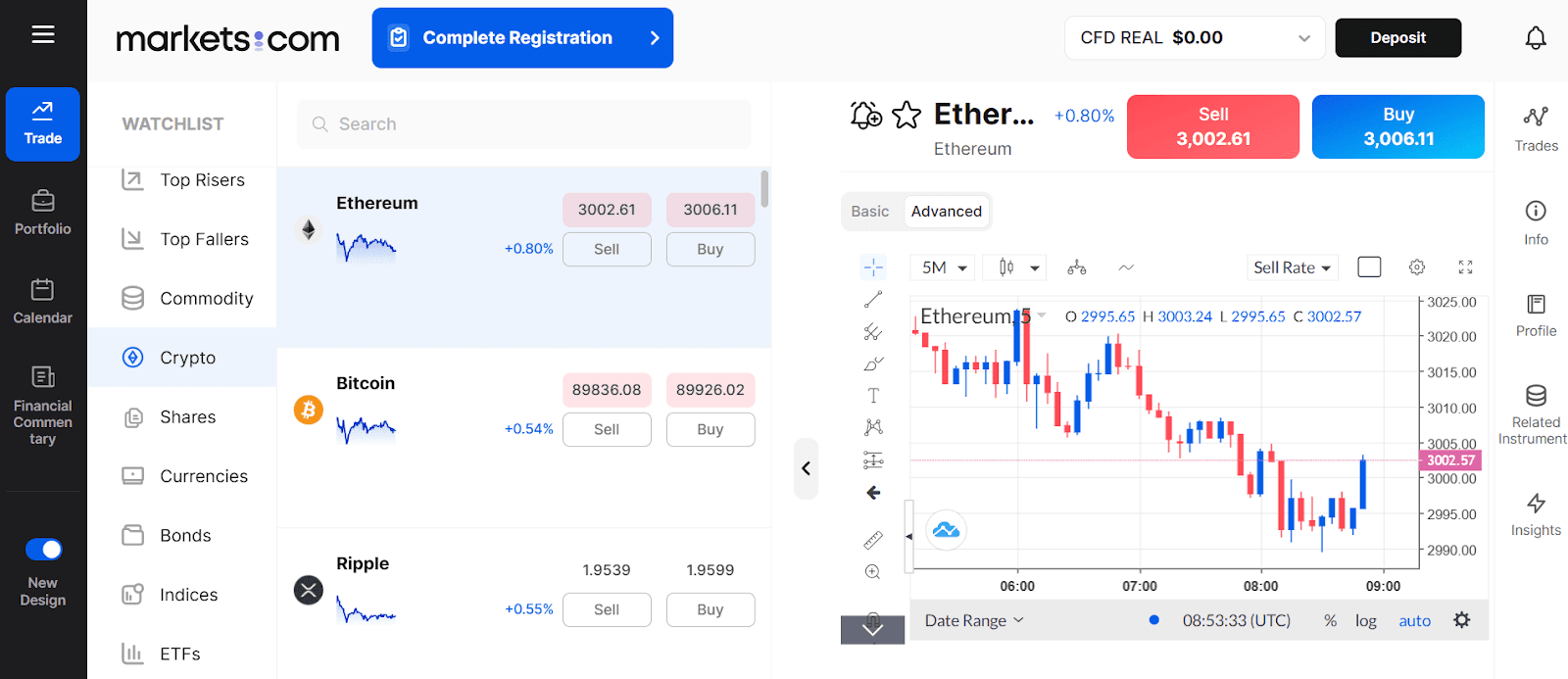Click the black Deposit button
The height and width of the screenshot is (679, 1568).
pos(1397,38)
